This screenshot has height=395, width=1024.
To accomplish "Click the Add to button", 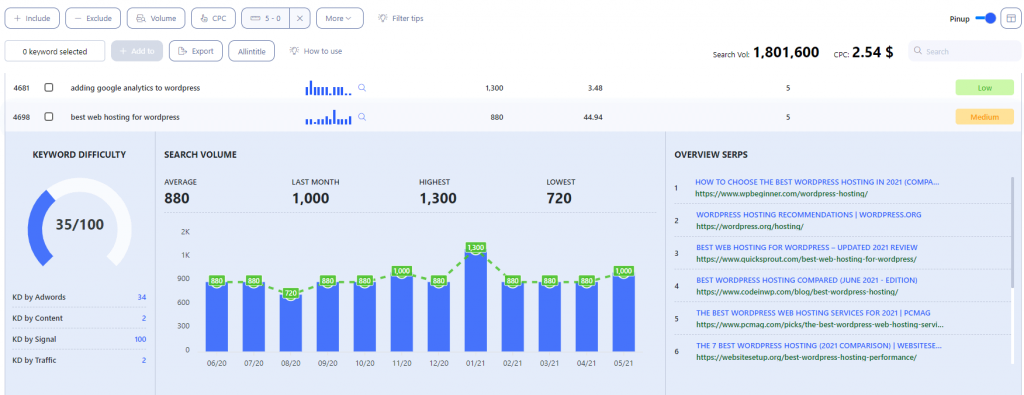I will (136, 51).
